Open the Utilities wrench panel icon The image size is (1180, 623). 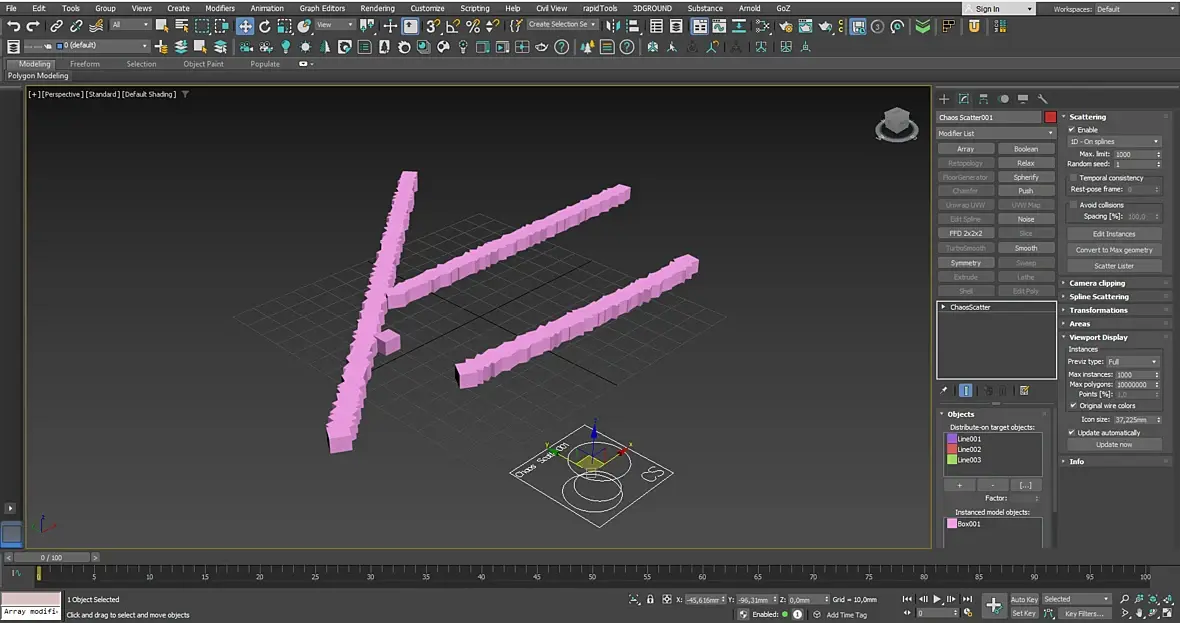1042,99
